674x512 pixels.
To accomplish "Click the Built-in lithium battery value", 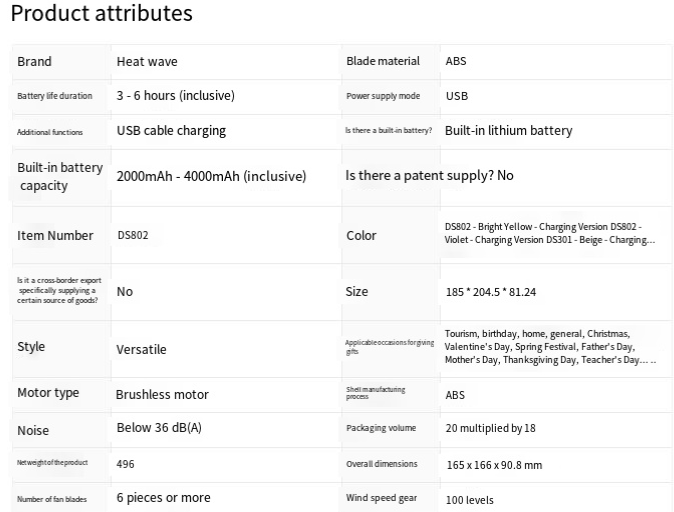I will click(x=509, y=130).
